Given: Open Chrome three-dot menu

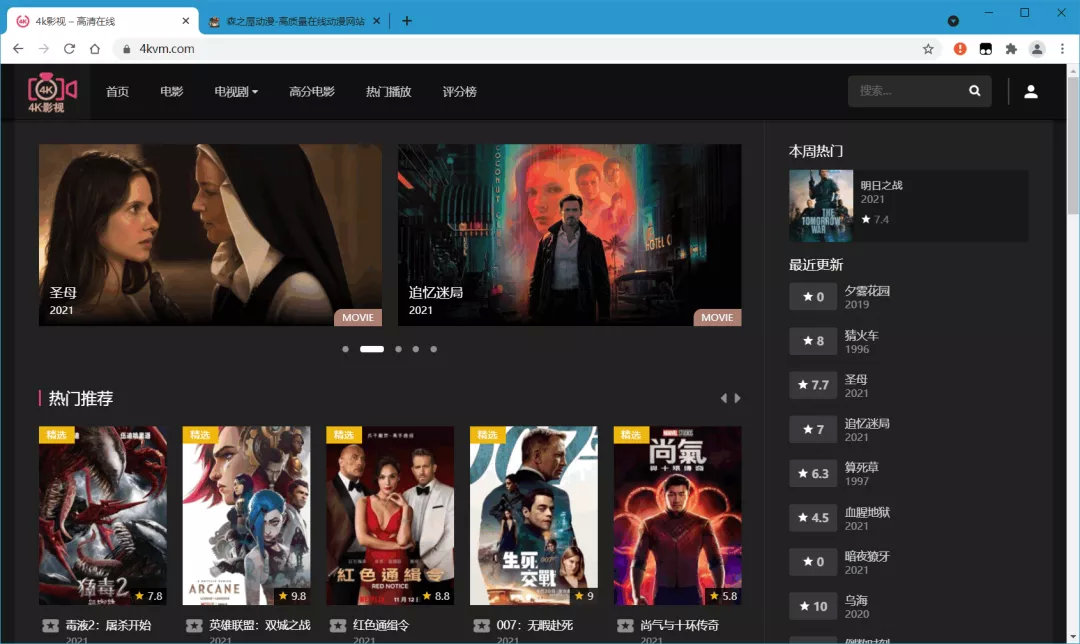Looking at the screenshot, I should coord(1062,49).
